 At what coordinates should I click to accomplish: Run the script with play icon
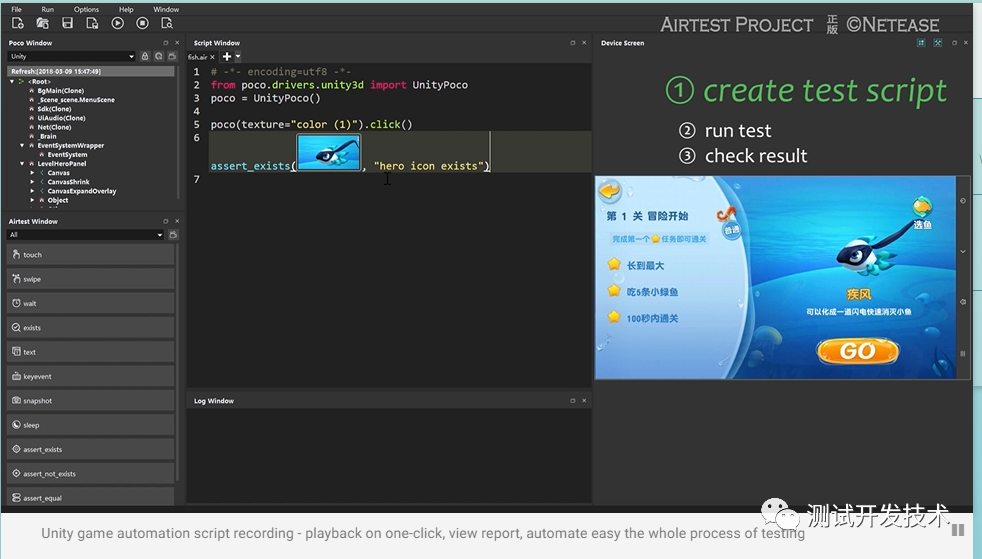pyautogui.click(x=118, y=23)
